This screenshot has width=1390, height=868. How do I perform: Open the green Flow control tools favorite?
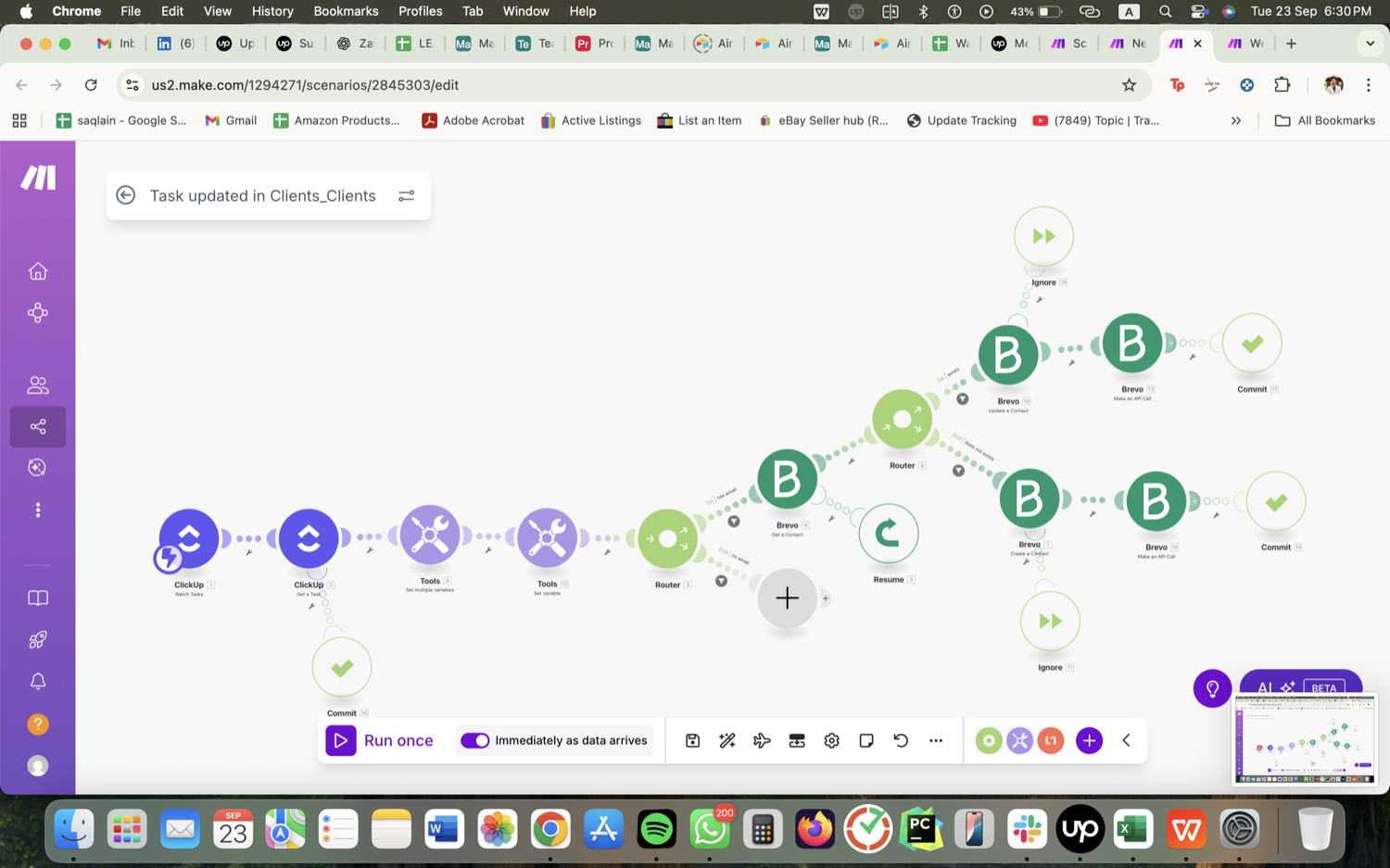coord(989,740)
